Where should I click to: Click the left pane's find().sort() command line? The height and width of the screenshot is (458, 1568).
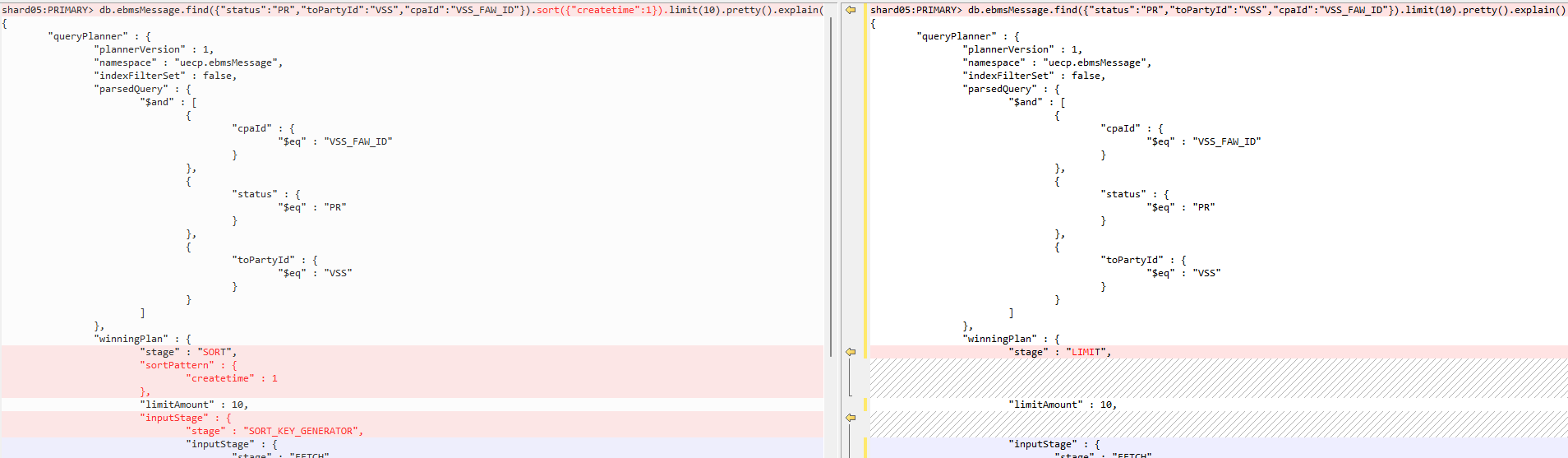[413, 10]
